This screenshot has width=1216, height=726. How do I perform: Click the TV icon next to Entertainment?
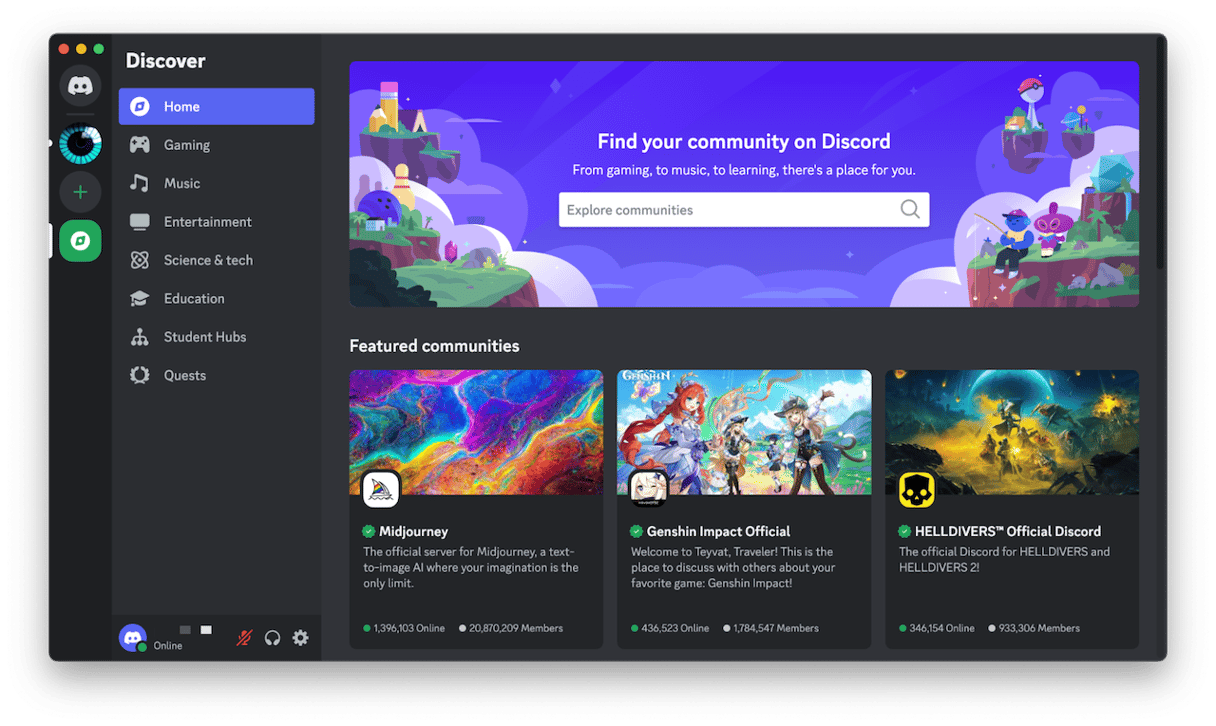140,222
